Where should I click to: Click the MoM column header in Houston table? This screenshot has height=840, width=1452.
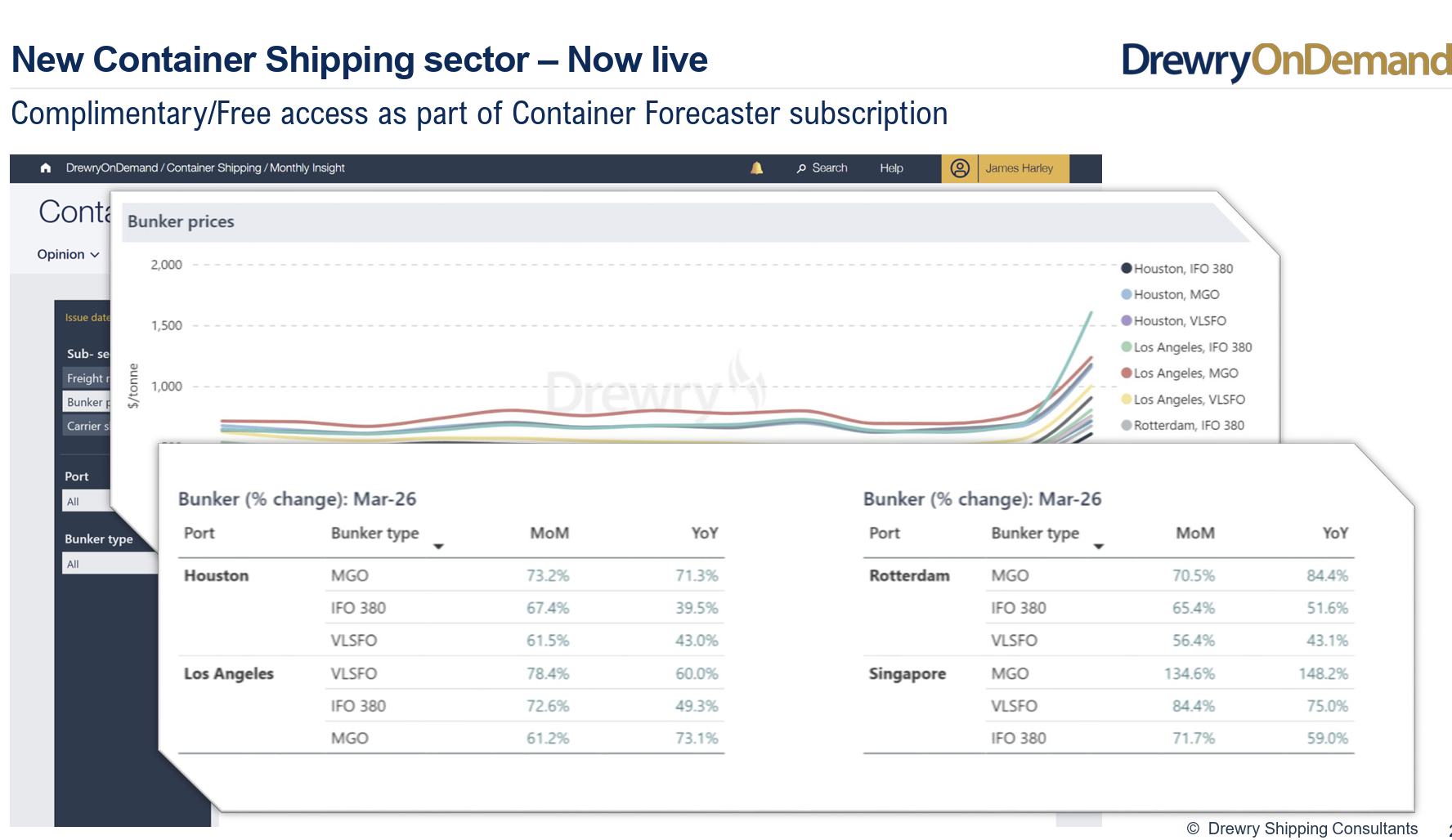tap(549, 534)
